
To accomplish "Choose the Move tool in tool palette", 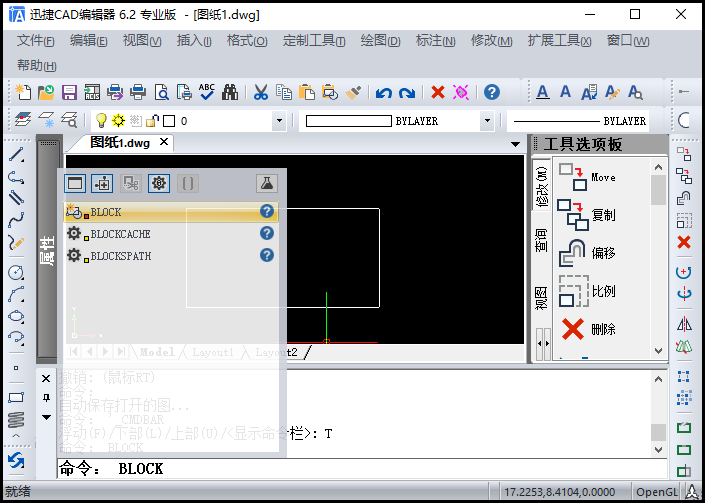I will pyautogui.click(x=587, y=177).
